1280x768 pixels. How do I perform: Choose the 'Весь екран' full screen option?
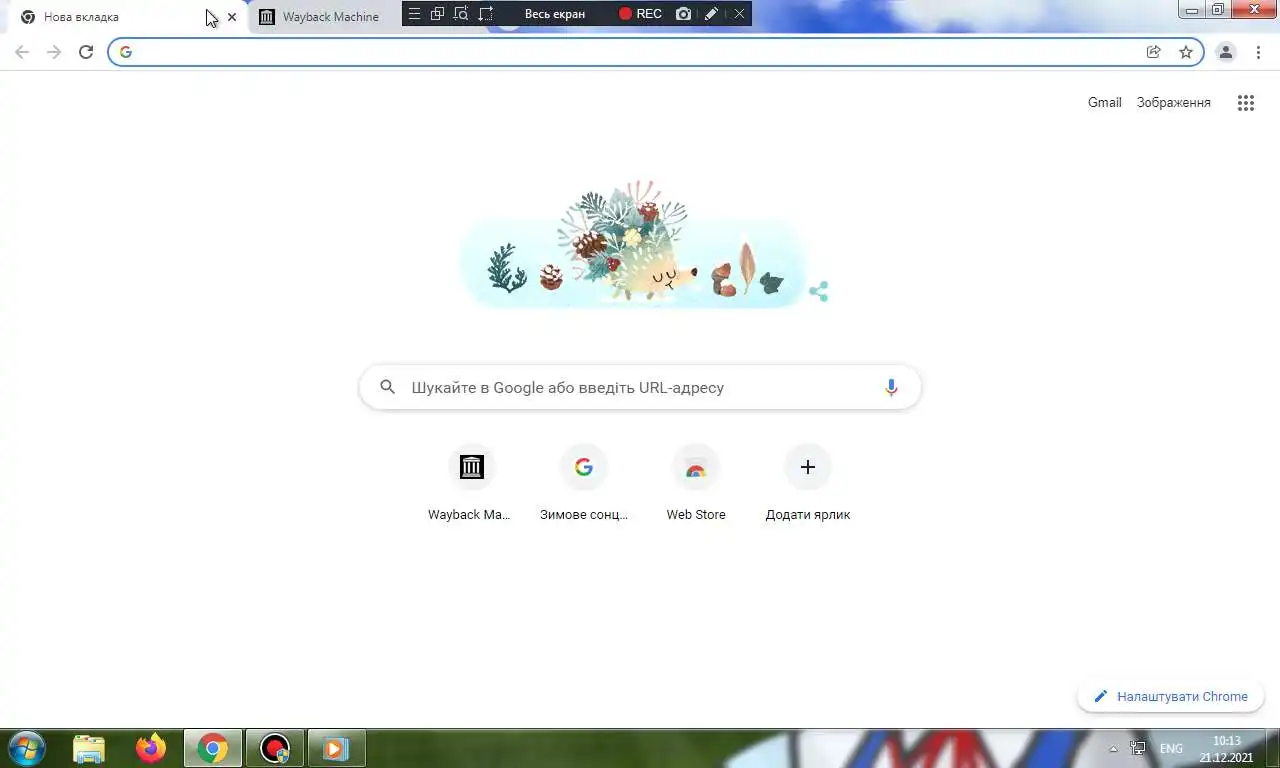click(555, 14)
